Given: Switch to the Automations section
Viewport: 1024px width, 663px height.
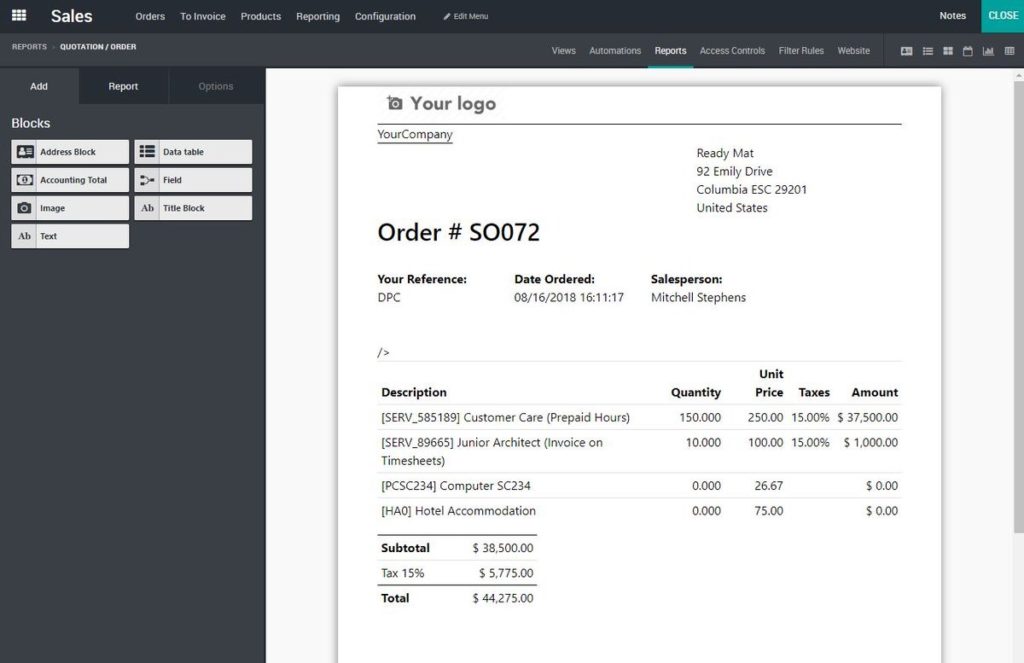Looking at the screenshot, I should click(615, 50).
